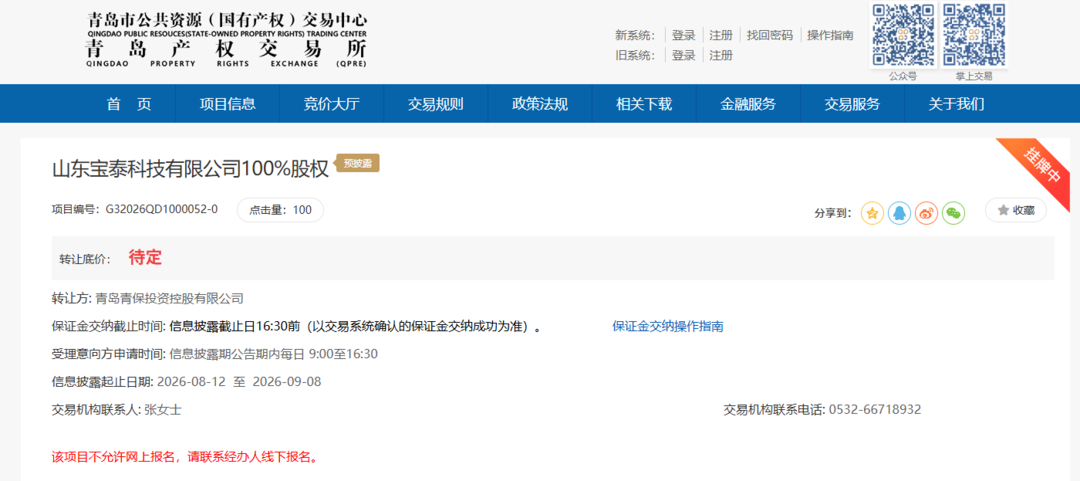Open 项目信息 menu item
Viewport: 1080px width, 481px height.
(227, 104)
